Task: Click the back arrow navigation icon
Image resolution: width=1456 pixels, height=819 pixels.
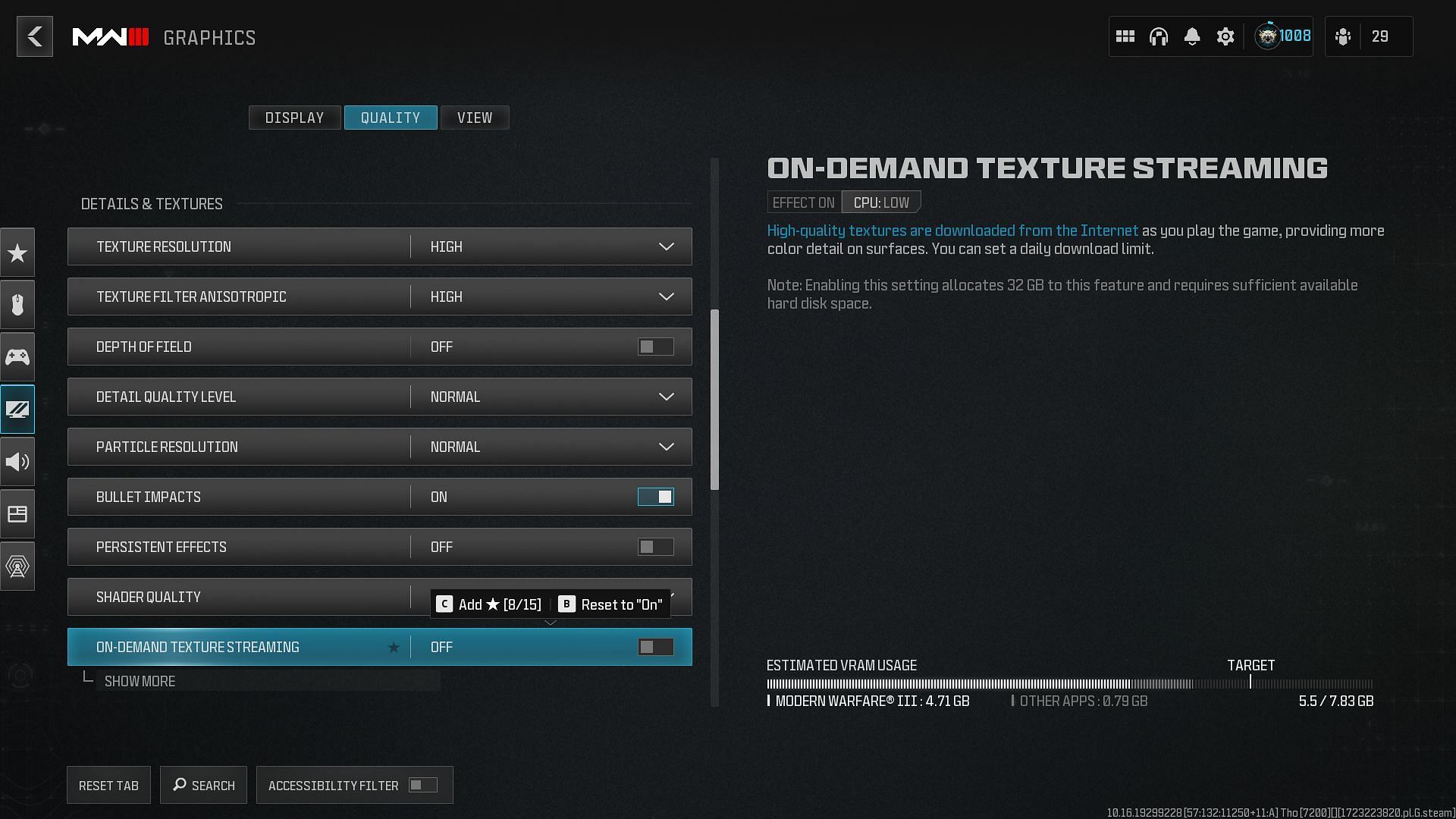Action: point(34,36)
